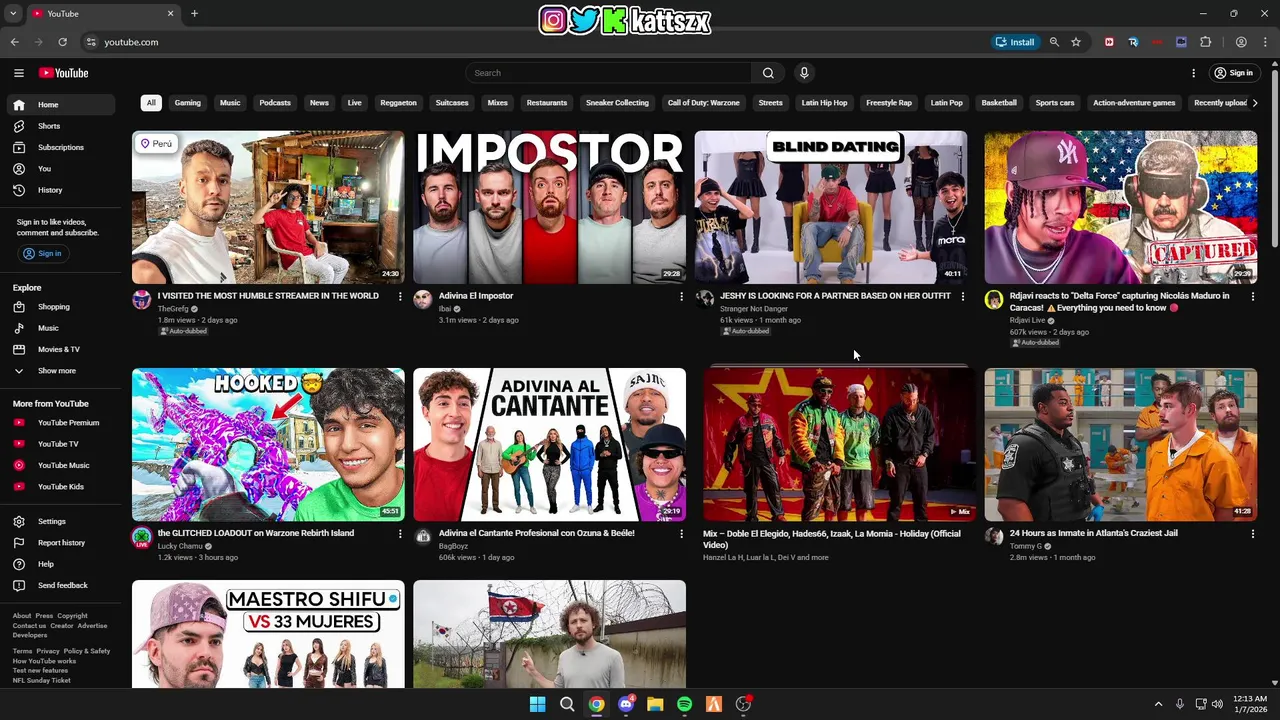
Task: Open the Privacy footer link
Action: point(48,651)
